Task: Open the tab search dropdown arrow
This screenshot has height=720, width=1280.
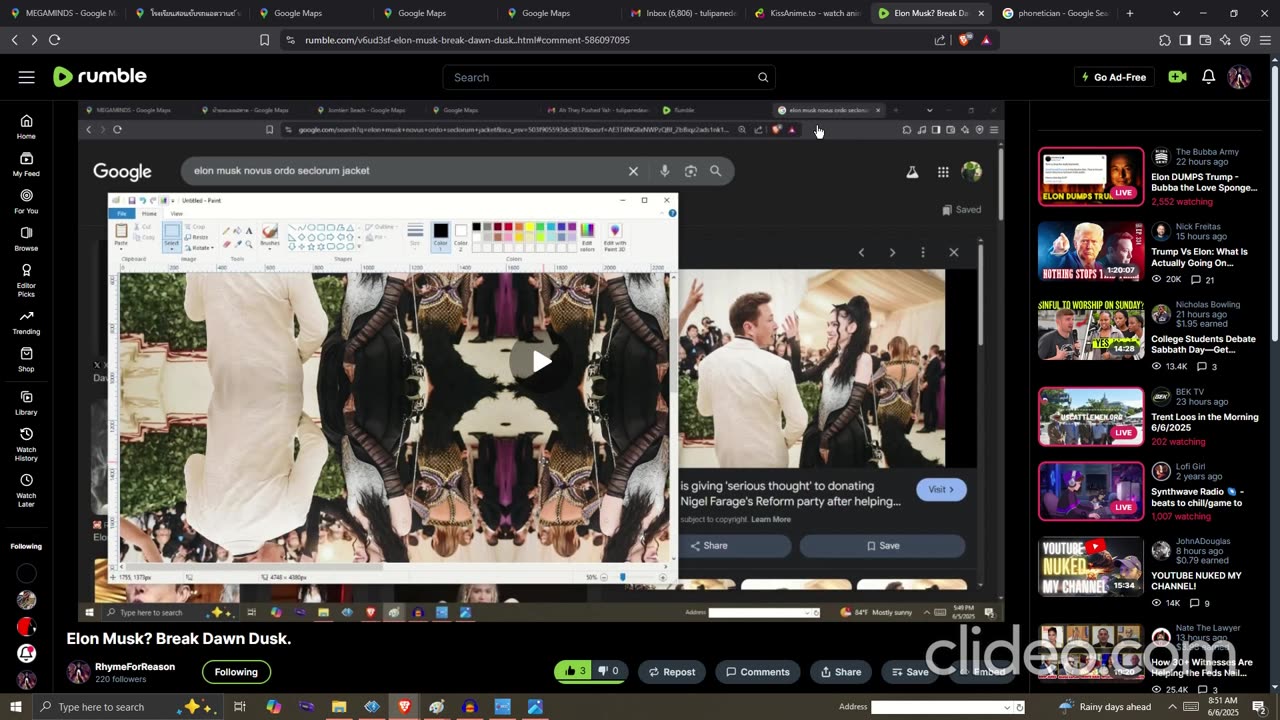Action: click(1176, 13)
